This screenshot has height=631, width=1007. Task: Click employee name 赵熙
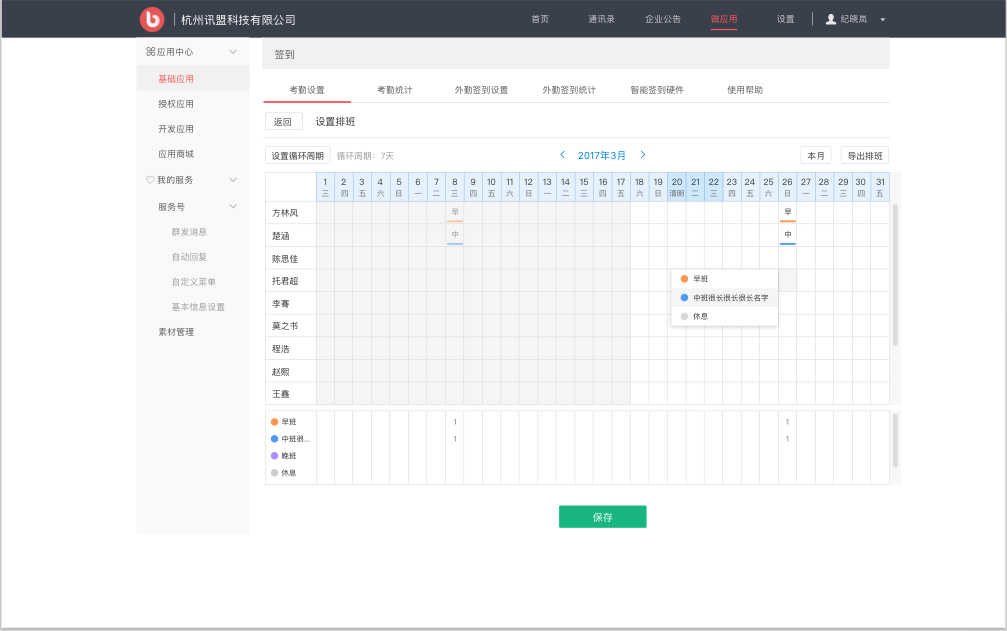281,372
